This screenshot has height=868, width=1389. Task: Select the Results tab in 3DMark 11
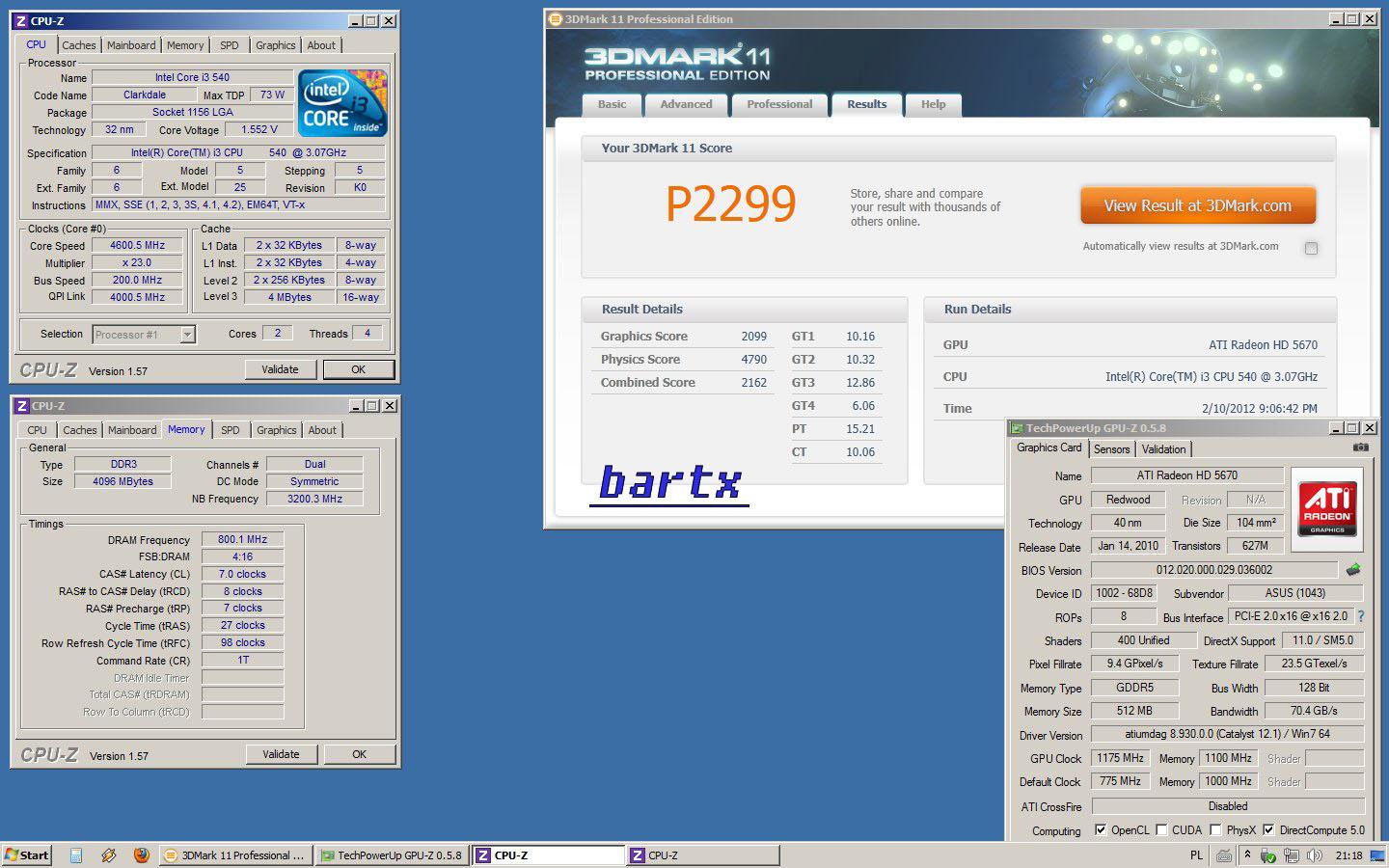click(866, 104)
